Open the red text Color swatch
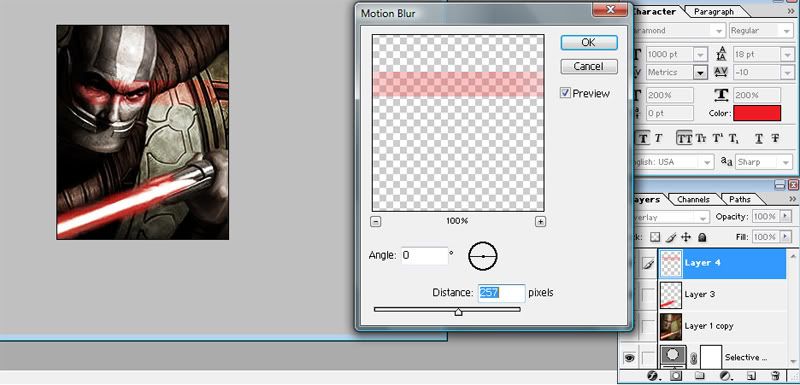 [x=757, y=113]
